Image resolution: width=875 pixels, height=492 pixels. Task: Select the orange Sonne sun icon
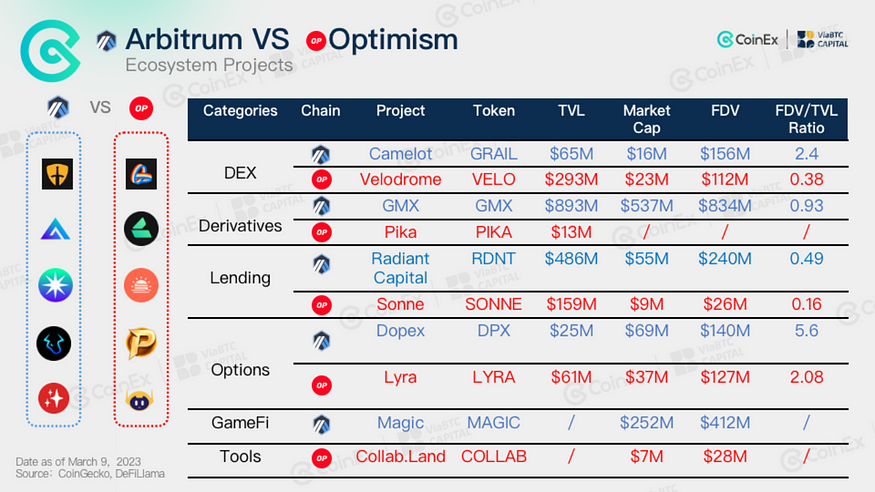point(141,285)
